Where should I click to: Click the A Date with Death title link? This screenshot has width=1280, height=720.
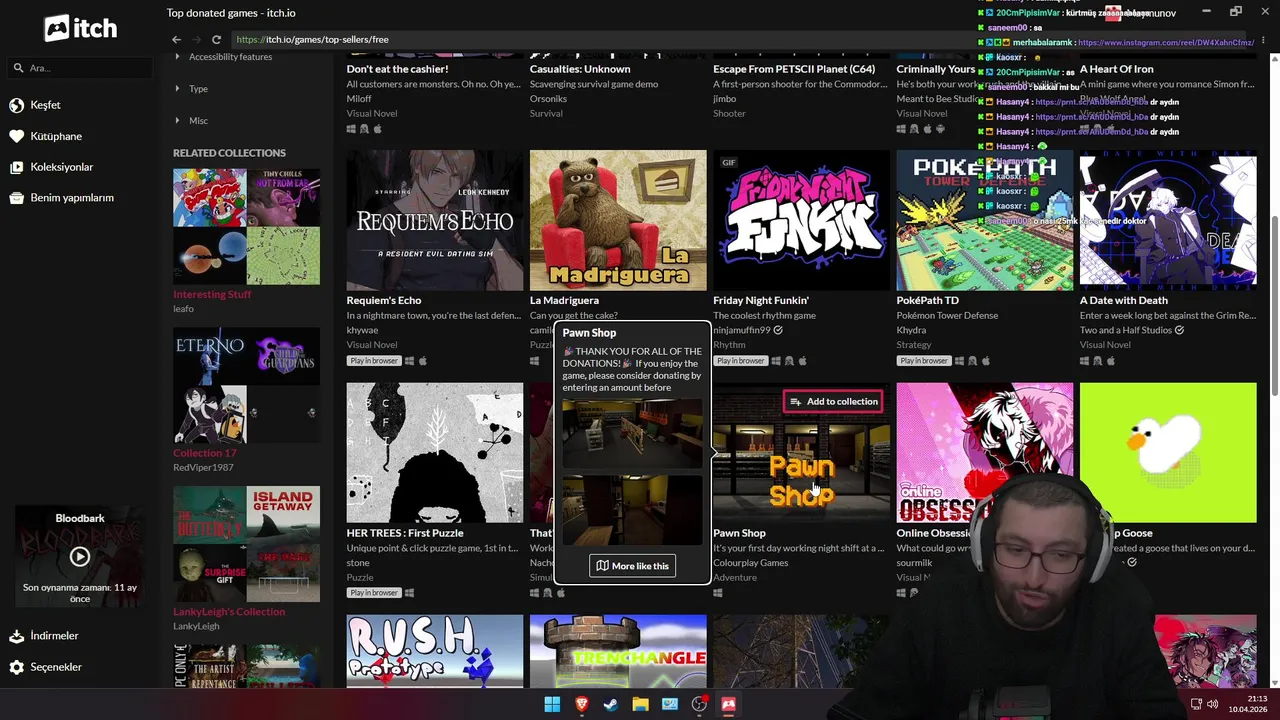(x=1124, y=300)
